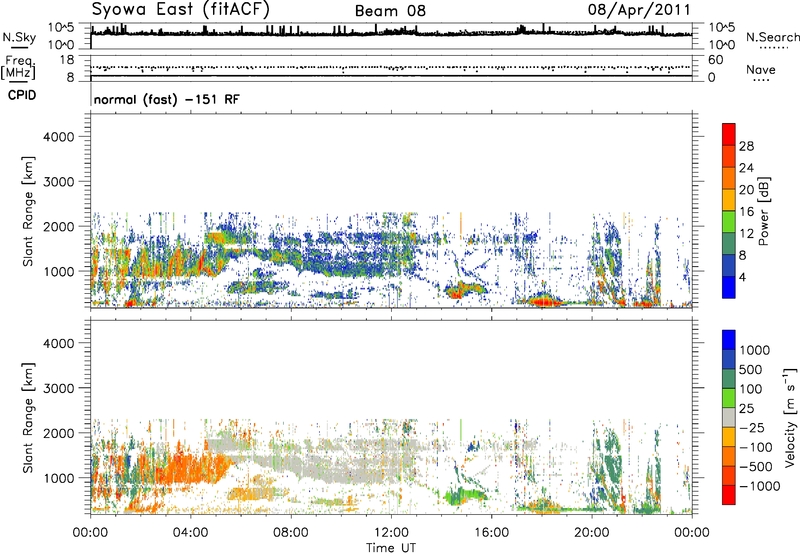Click the '500' label on the velocity color bar
This screenshot has height=554, width=800.
tap(752, 370)
